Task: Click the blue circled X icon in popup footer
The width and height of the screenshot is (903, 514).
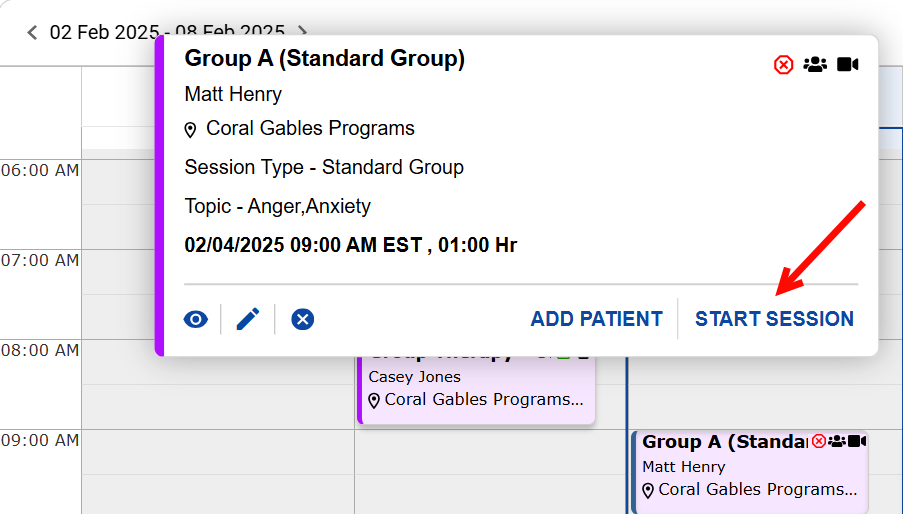Action: tap(303, 319)
